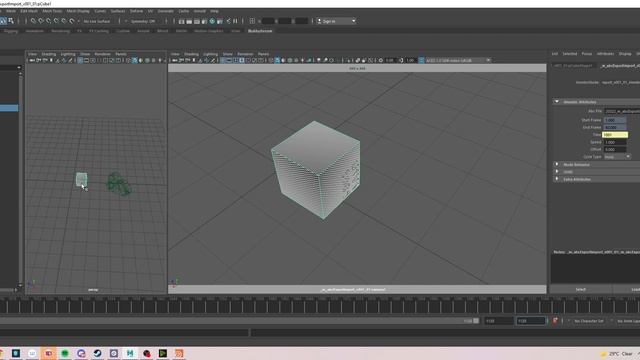Expand UUID section

tap(557, 172)
